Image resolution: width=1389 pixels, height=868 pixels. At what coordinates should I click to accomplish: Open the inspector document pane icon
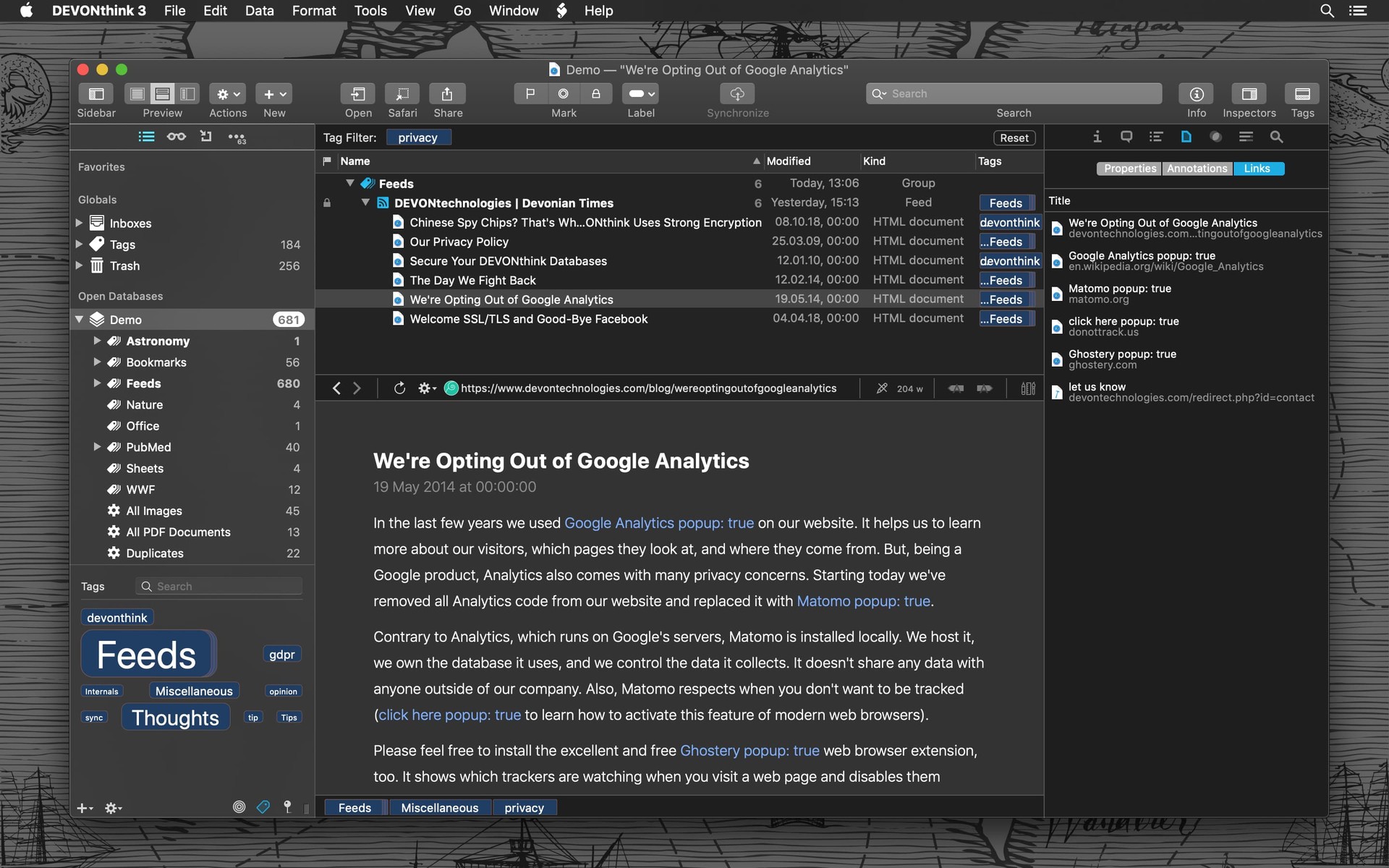coord(1186,137)
